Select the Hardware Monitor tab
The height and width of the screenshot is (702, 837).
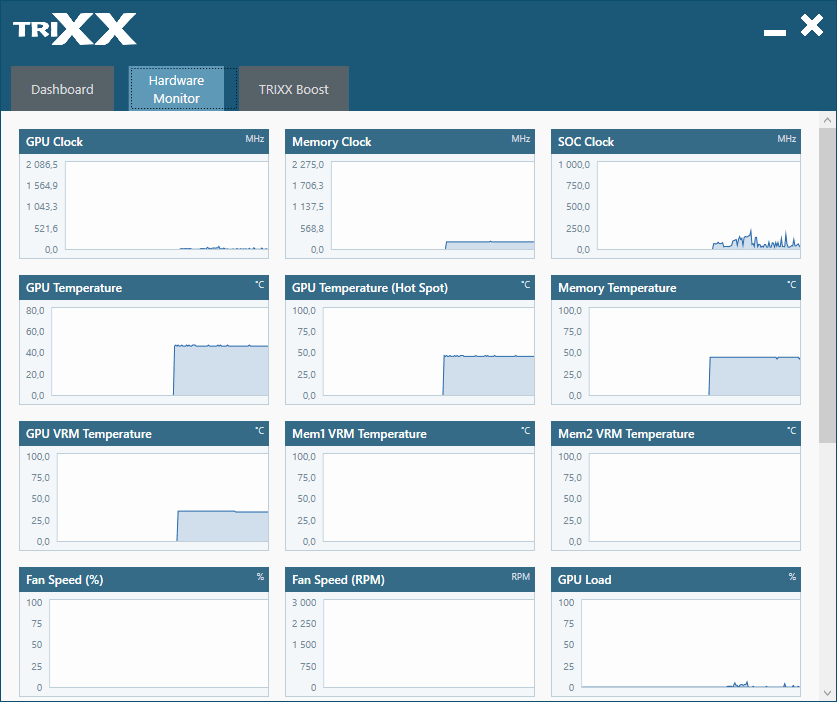pyautogui.click(x=176, y=89)
